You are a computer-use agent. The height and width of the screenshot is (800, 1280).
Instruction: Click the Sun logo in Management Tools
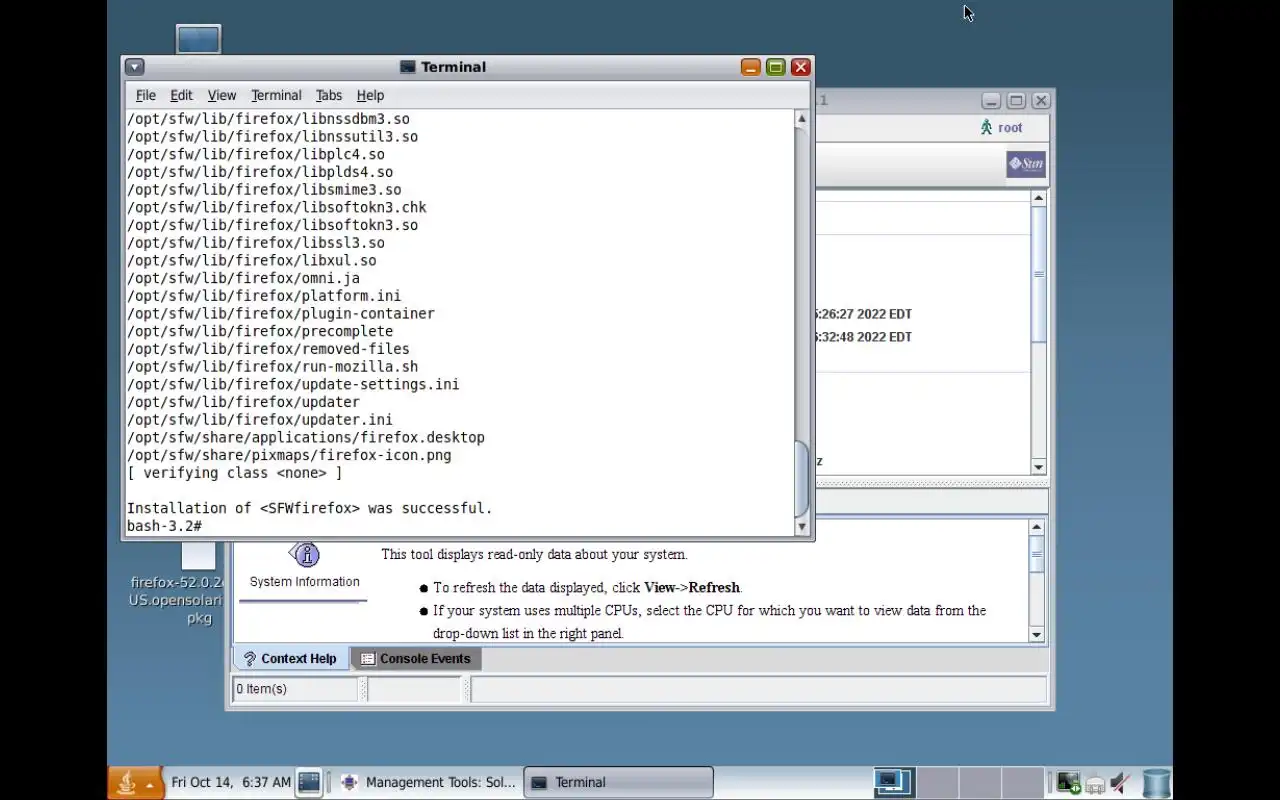click(1026, 165)
